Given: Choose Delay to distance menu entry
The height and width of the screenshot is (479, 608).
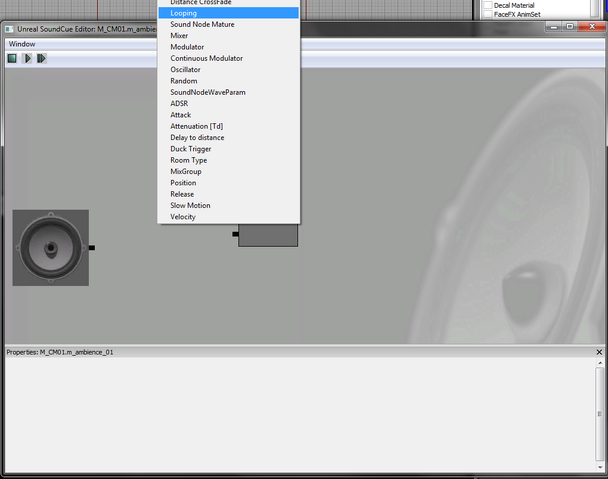Looking at the screenshot, I should point(229,137).
